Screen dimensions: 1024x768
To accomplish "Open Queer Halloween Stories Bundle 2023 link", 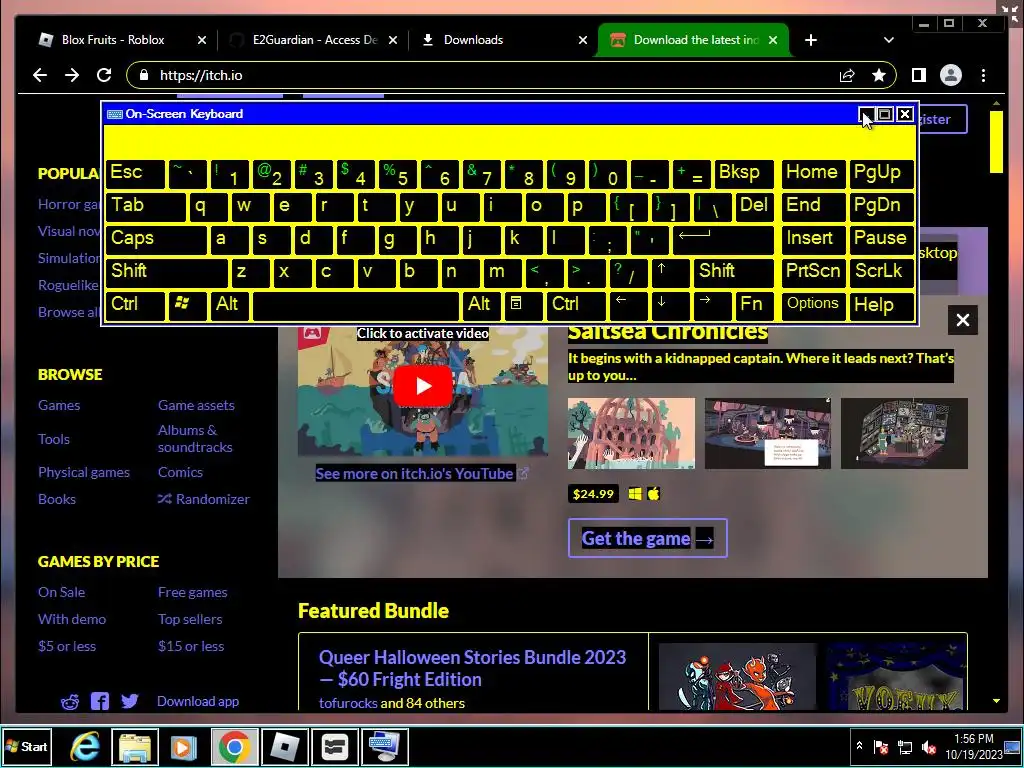I will (x=472, y=668).
